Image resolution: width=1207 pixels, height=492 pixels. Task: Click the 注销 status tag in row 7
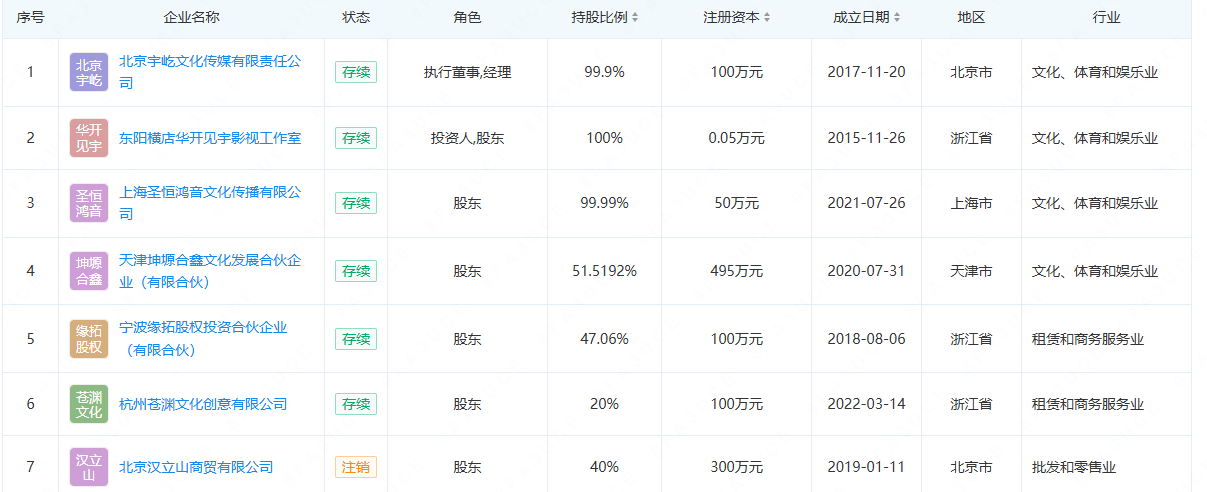pos(356,467)
